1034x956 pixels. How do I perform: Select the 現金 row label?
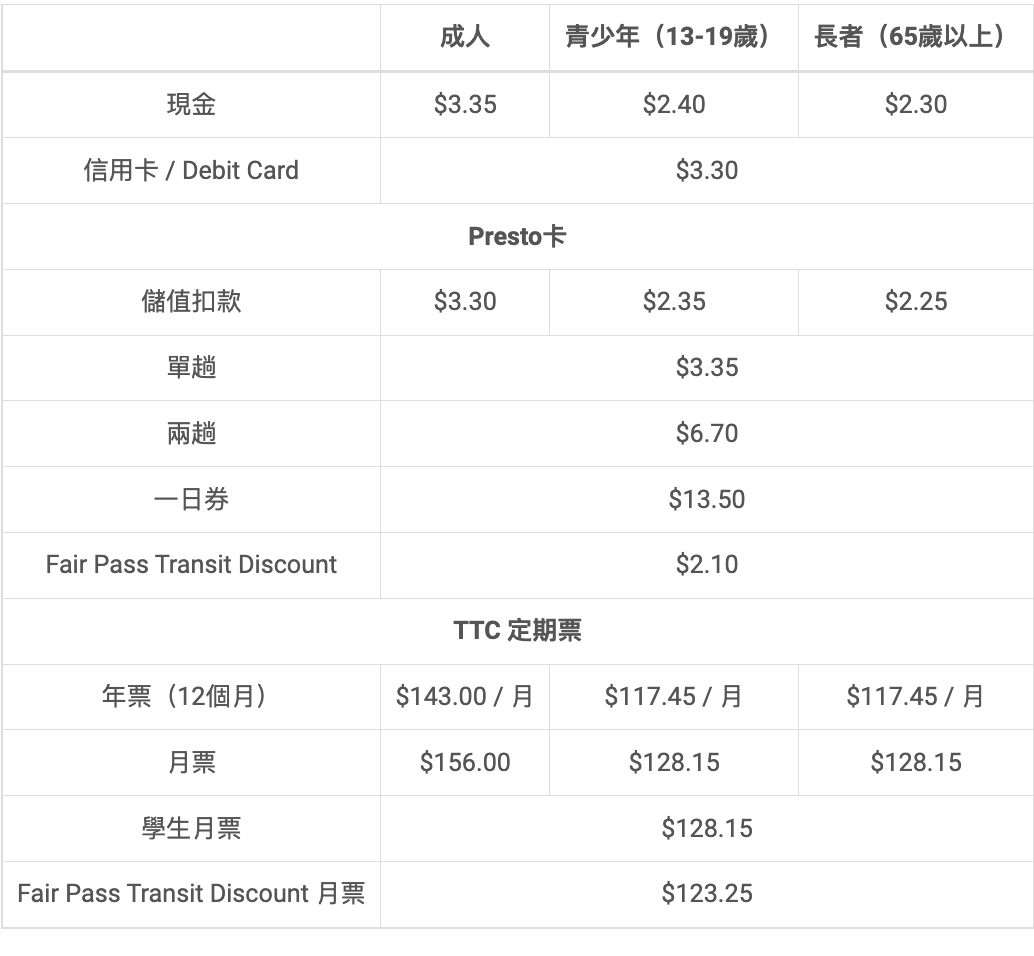click(191, 104)
